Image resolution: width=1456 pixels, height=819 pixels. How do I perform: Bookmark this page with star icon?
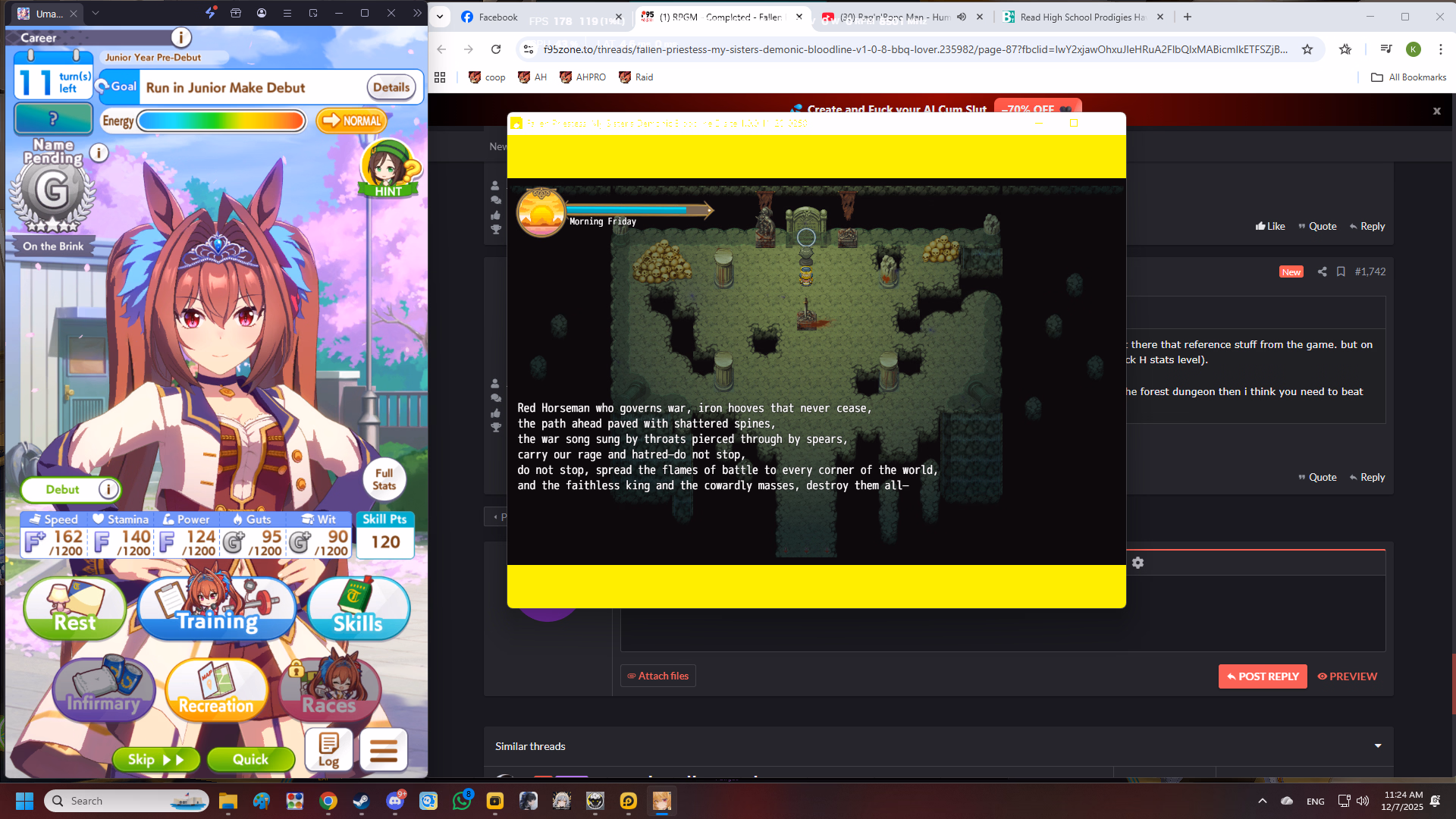click(1307, 49)
